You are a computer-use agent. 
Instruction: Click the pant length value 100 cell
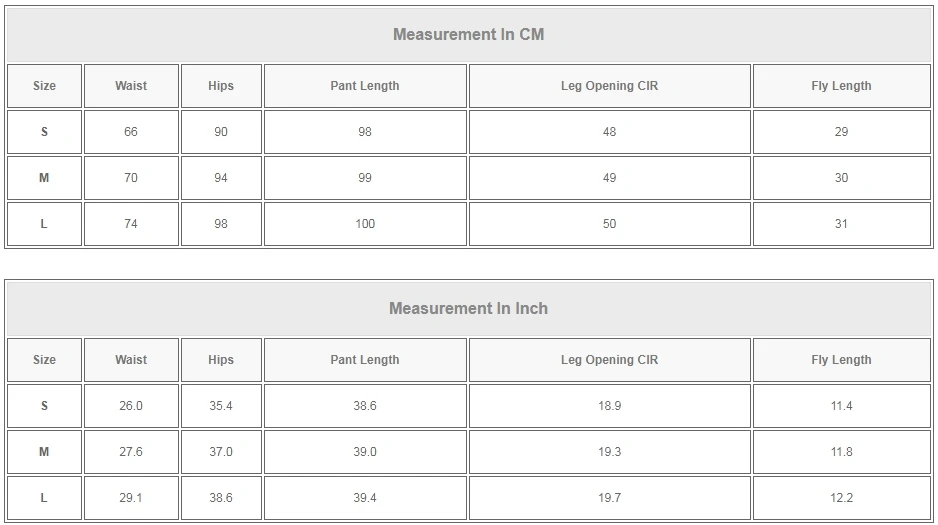pos(365,224)
